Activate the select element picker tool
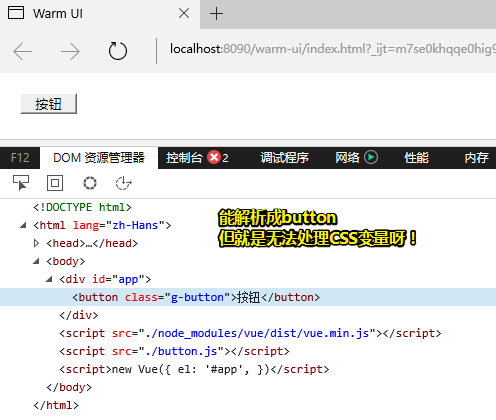This screenshot has height=420, width=496. pyautogui.click(x=21, y=183)
